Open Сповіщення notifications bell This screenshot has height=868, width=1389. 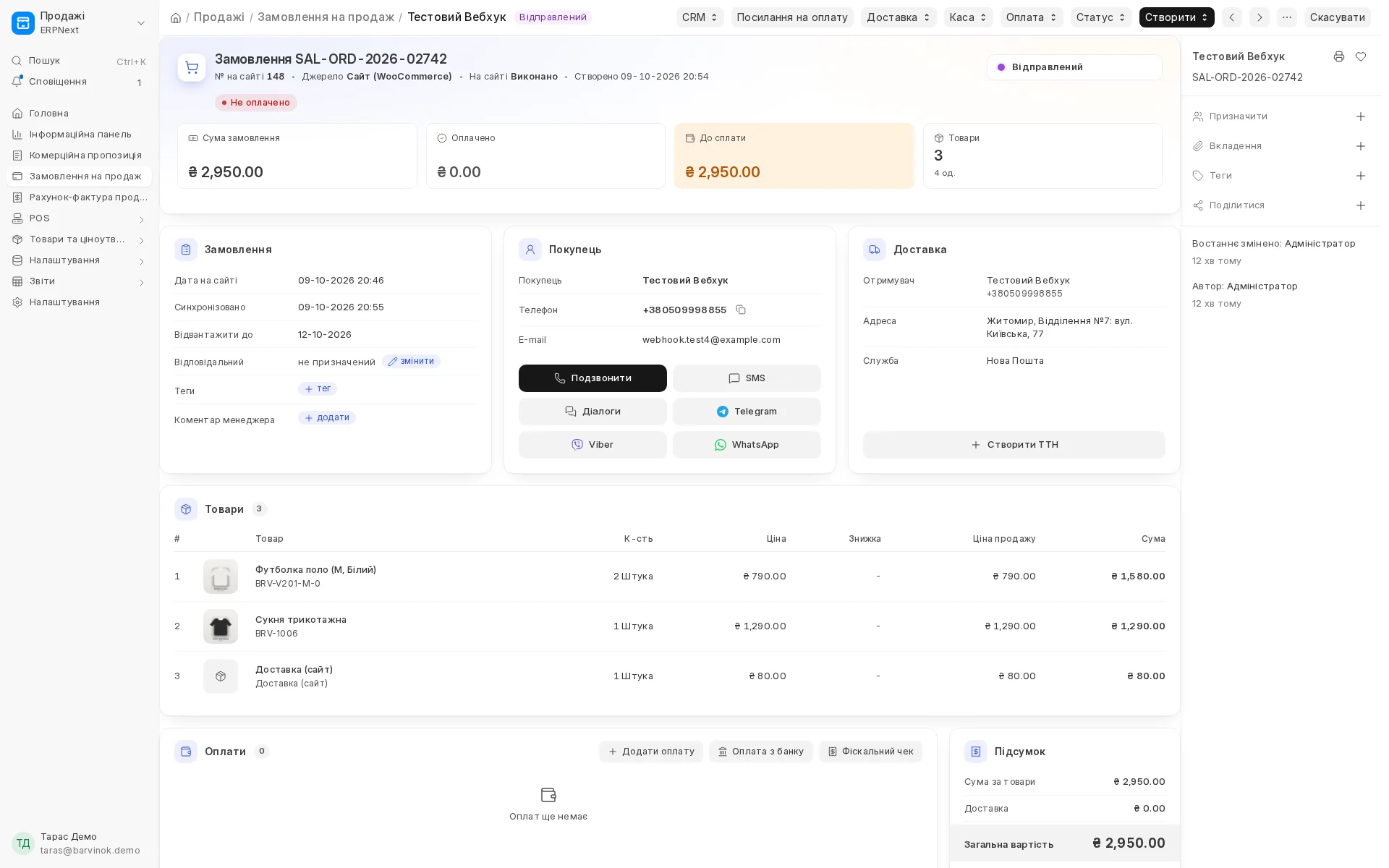pos(78,82)
